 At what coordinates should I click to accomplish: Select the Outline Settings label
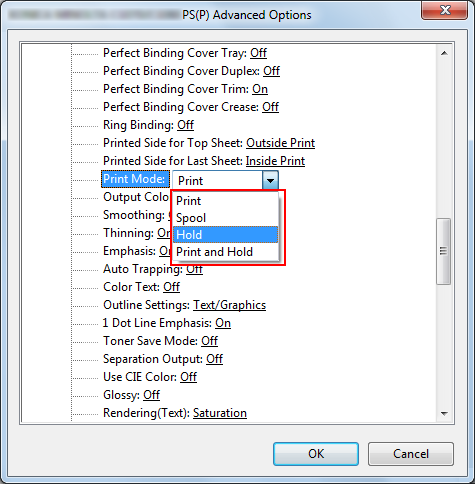(x=147, y=305)
